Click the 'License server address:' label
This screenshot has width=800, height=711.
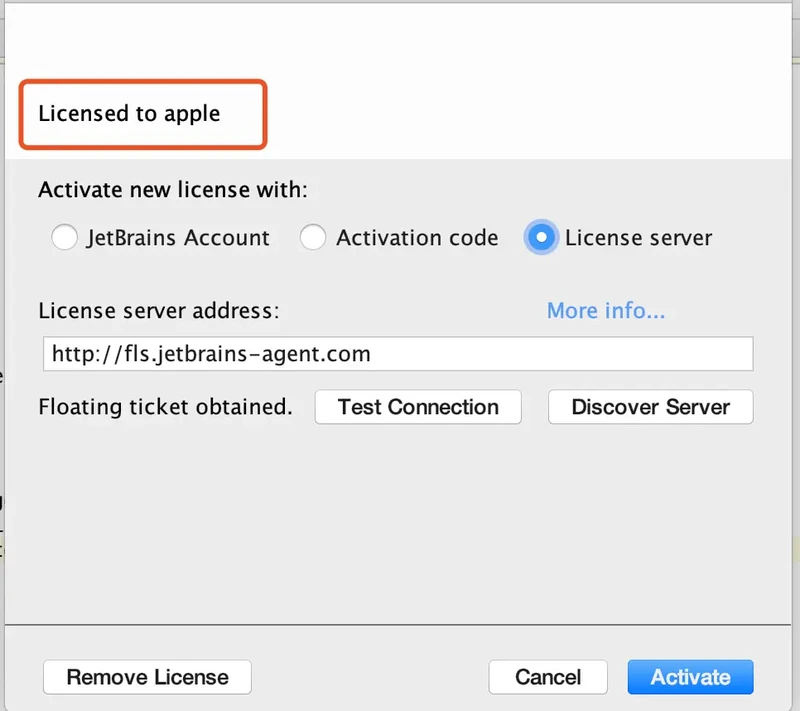[158, 311]
